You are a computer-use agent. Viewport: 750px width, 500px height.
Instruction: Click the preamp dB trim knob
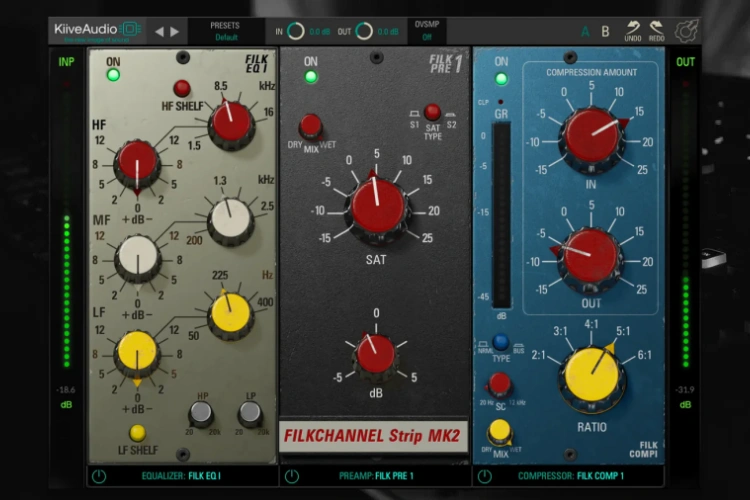[376, 356]
